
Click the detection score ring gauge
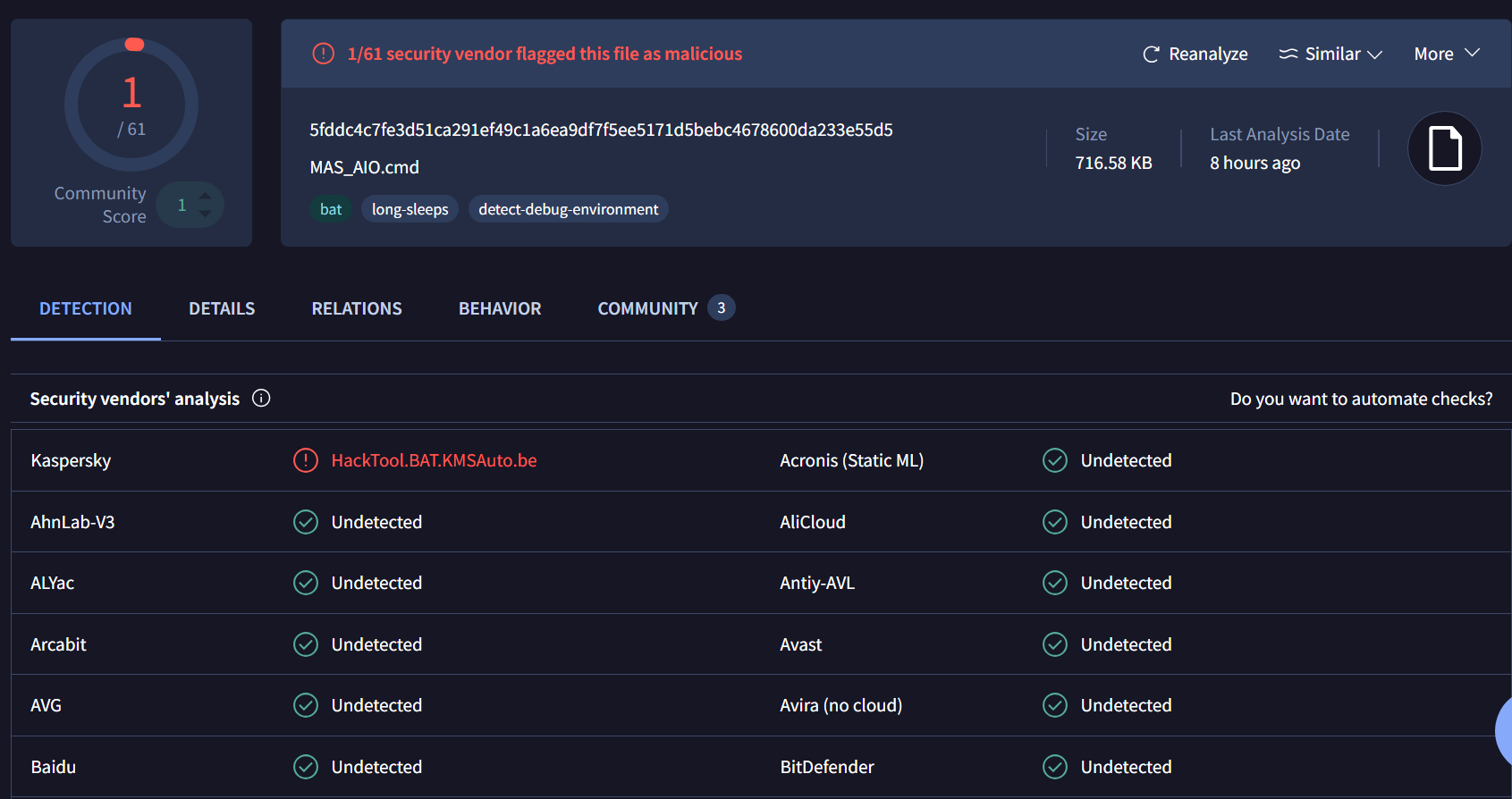click(131, 105)
